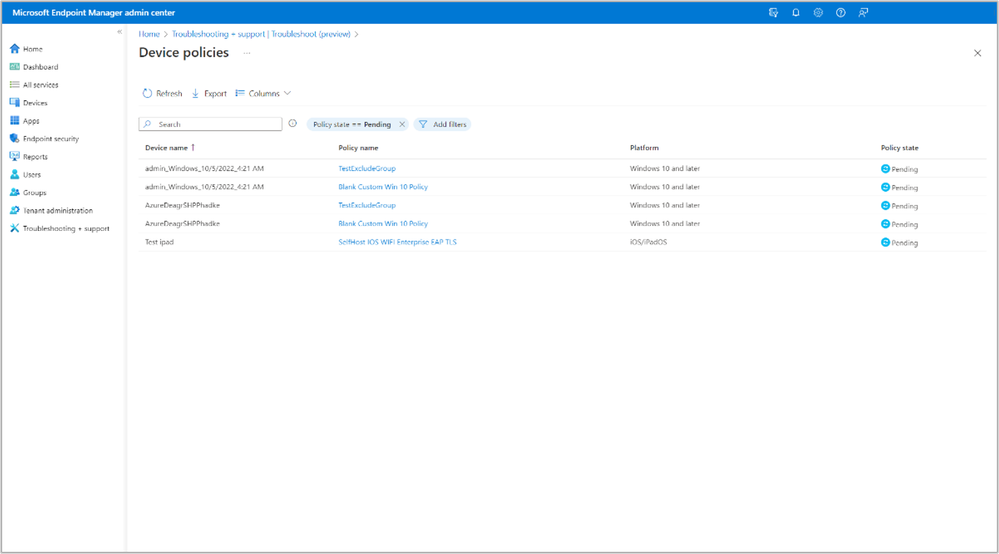999x554 pixels.
Task: Click the Troubleshoot (preview) breadcrumb link
Action: pos(311,34)
